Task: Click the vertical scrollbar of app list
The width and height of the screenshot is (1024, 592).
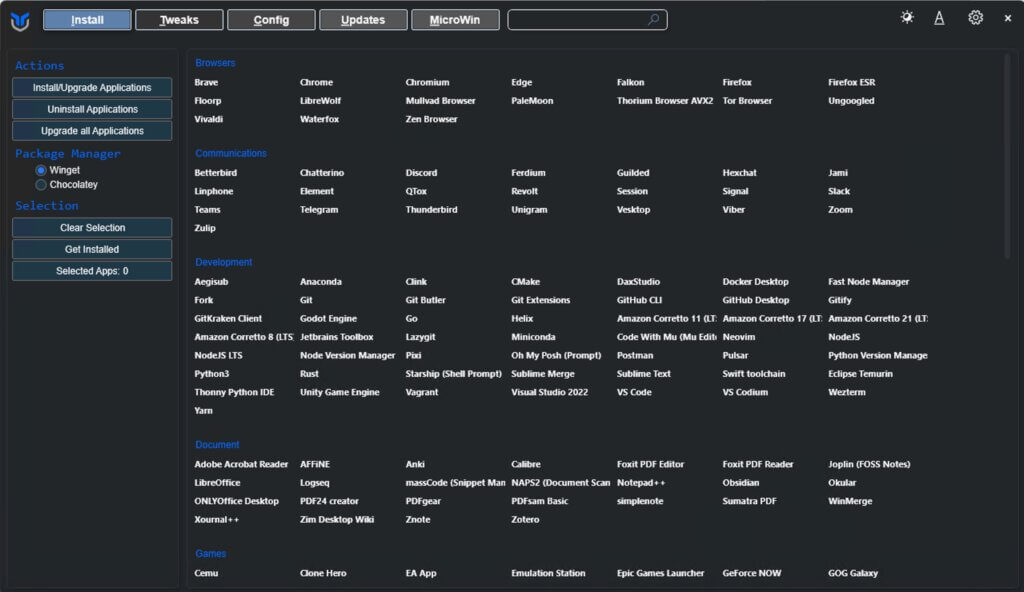Action: pos(1007,156)
